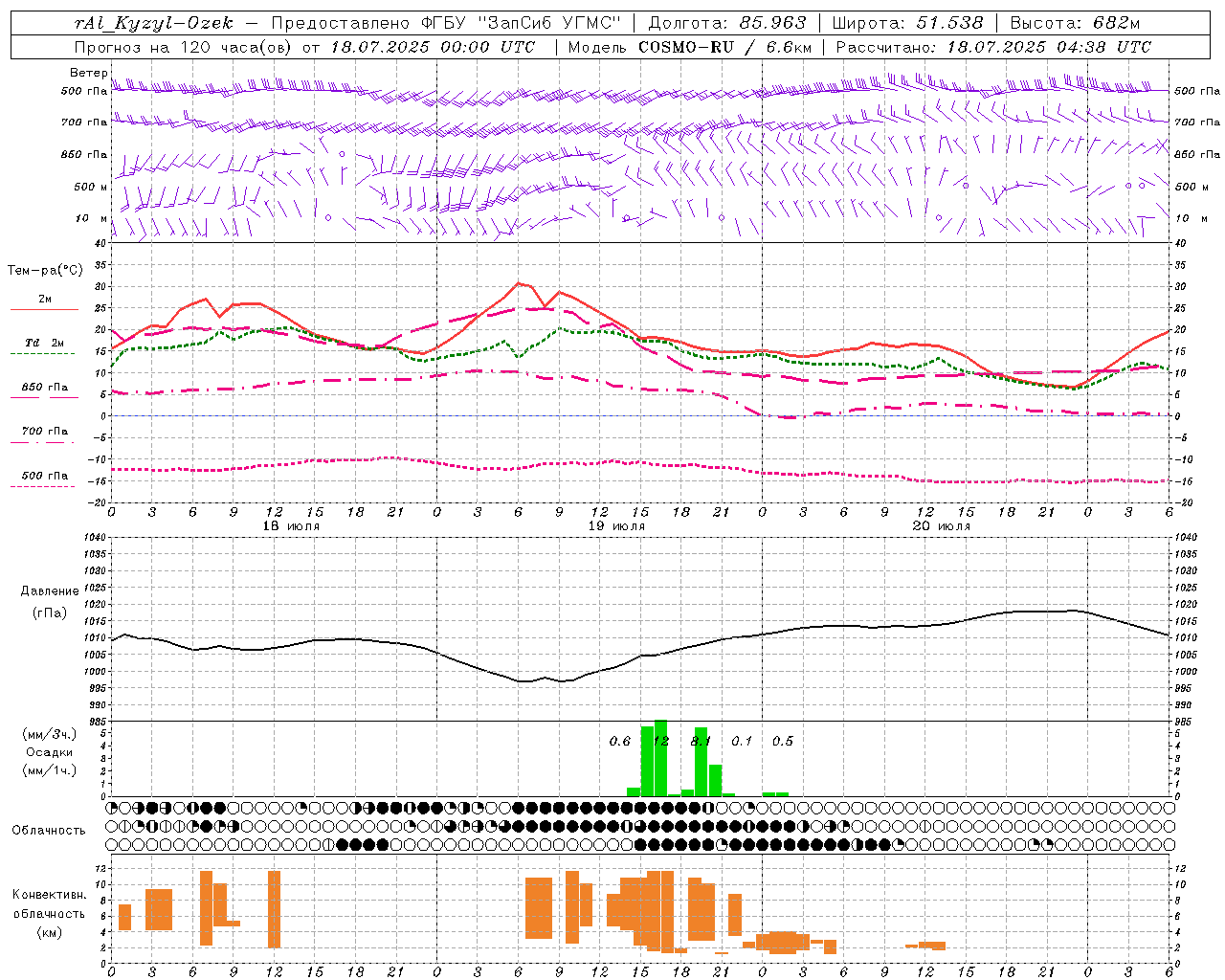Image resolution: width=1225 pixels, height=980 pixels.
Task: Select the 20 июля date label
Action: point(942,526)
